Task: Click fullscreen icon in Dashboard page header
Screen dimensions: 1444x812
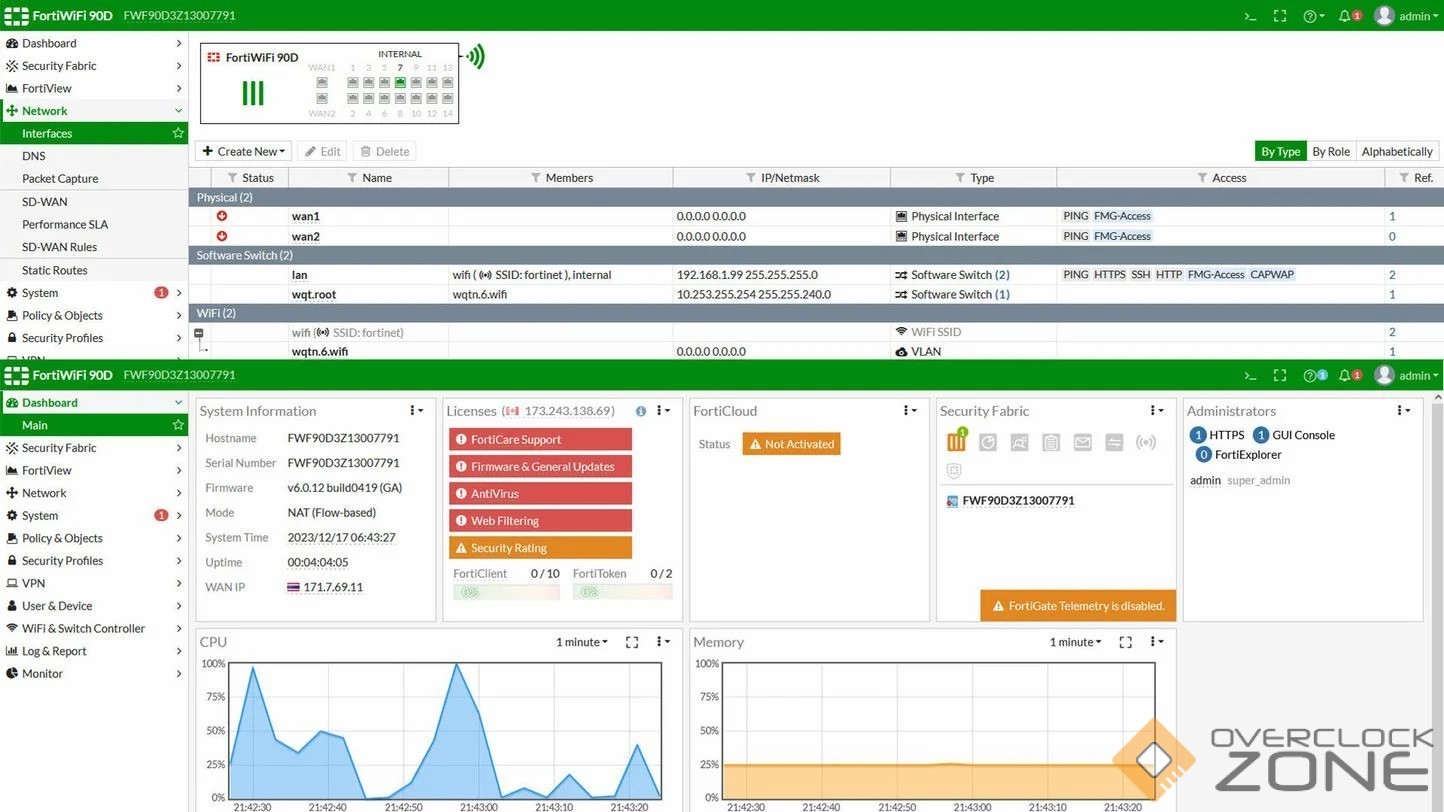Action: [x=1280, y=375]
